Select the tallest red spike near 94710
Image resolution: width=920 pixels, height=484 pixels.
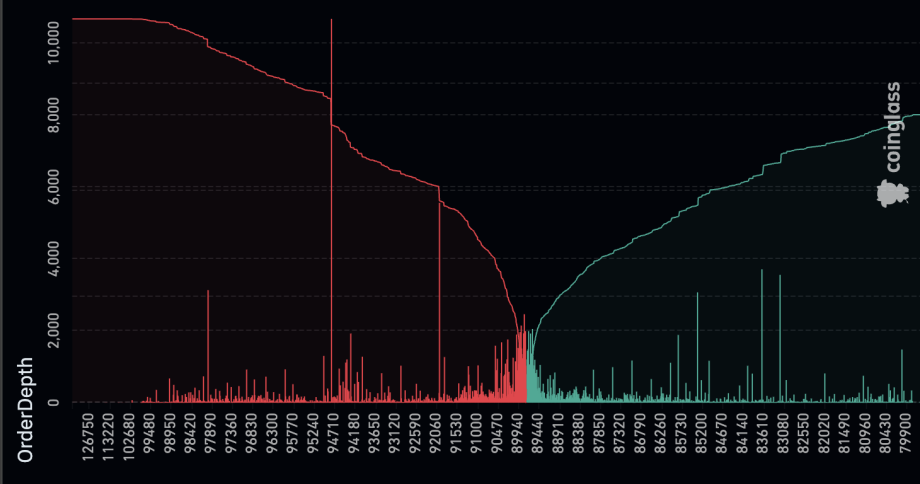tap(331, 200)
